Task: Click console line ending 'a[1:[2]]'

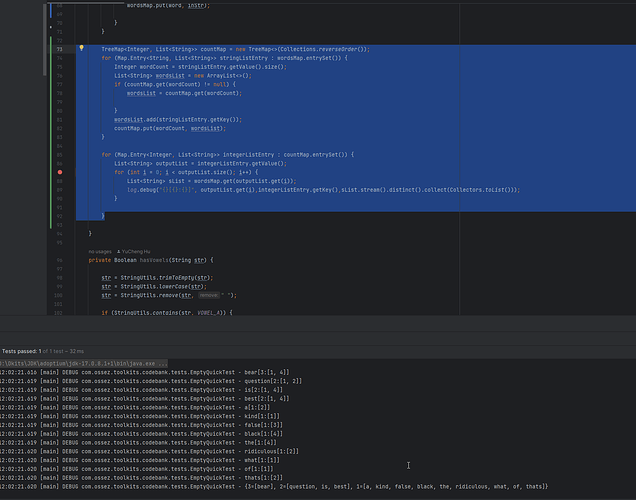Action: [x=135, y=408]
